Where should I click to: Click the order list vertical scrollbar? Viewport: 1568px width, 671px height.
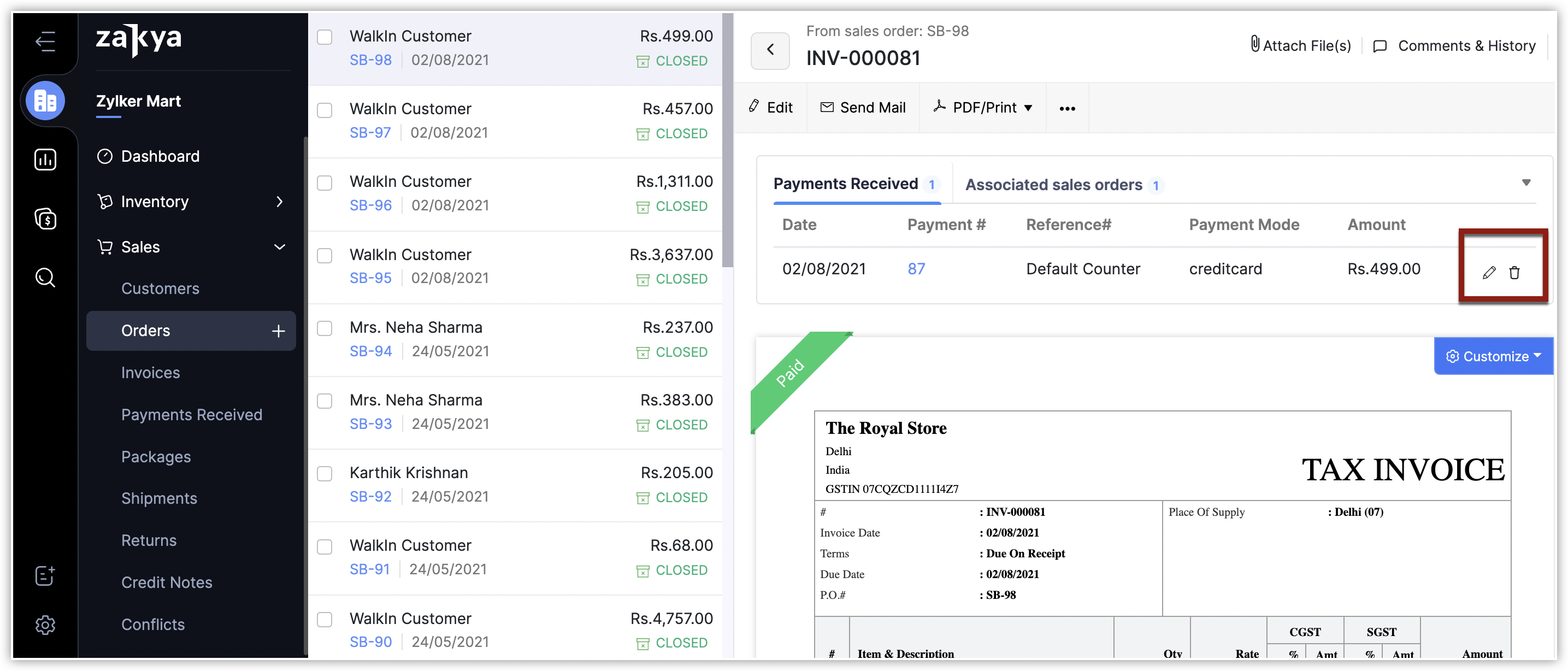click(x=727, y=140)
